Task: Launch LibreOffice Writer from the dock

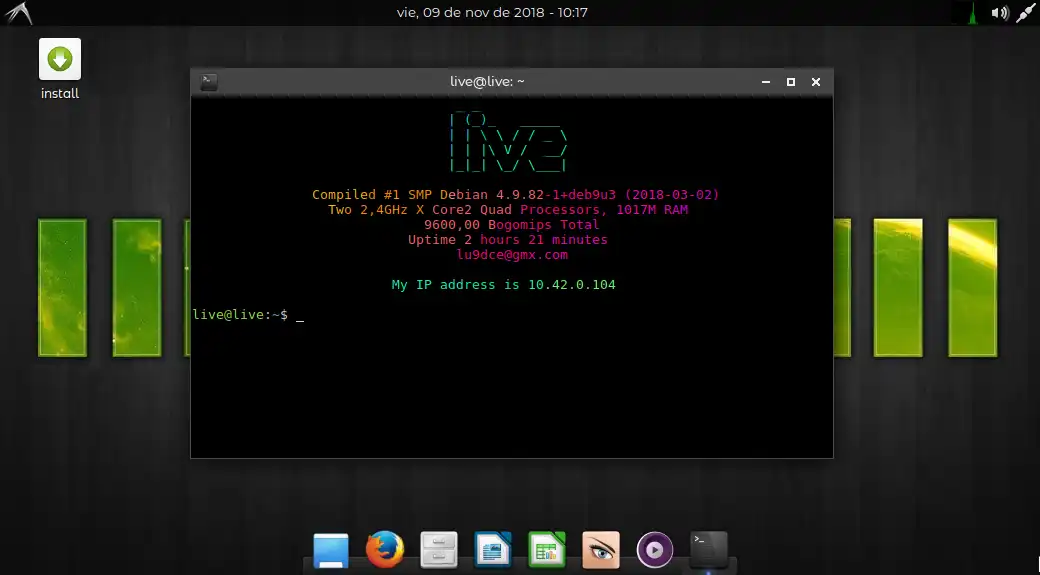Action: 493,549
